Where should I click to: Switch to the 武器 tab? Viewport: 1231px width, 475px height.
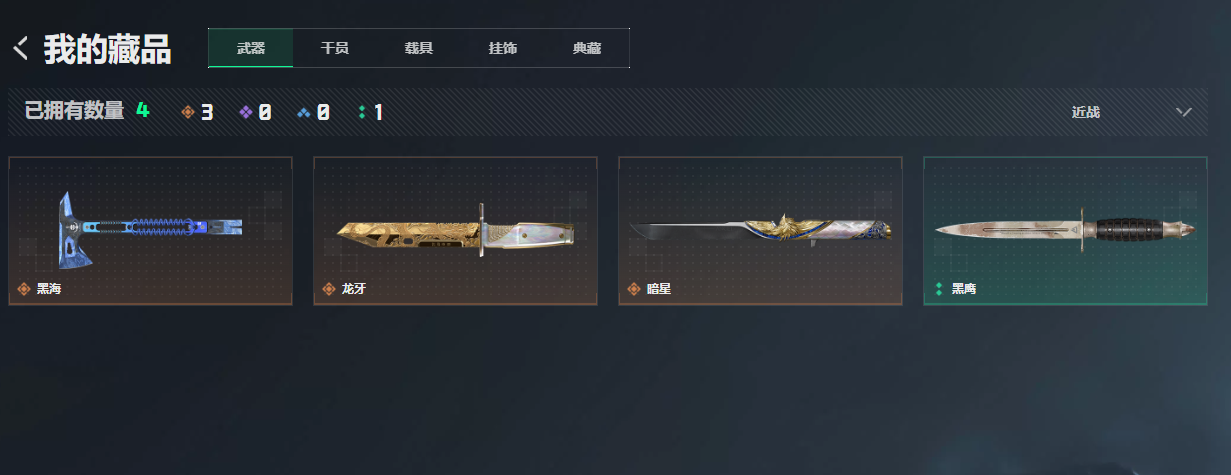[x=251, y=48]
